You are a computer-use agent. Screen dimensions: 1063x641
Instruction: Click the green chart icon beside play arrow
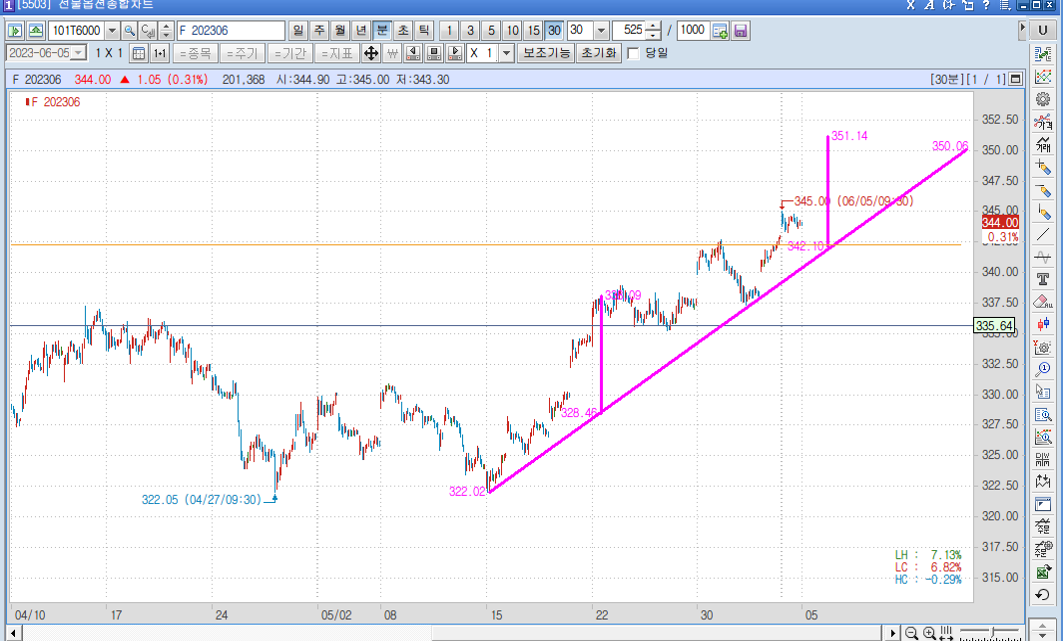click(35, 30)
